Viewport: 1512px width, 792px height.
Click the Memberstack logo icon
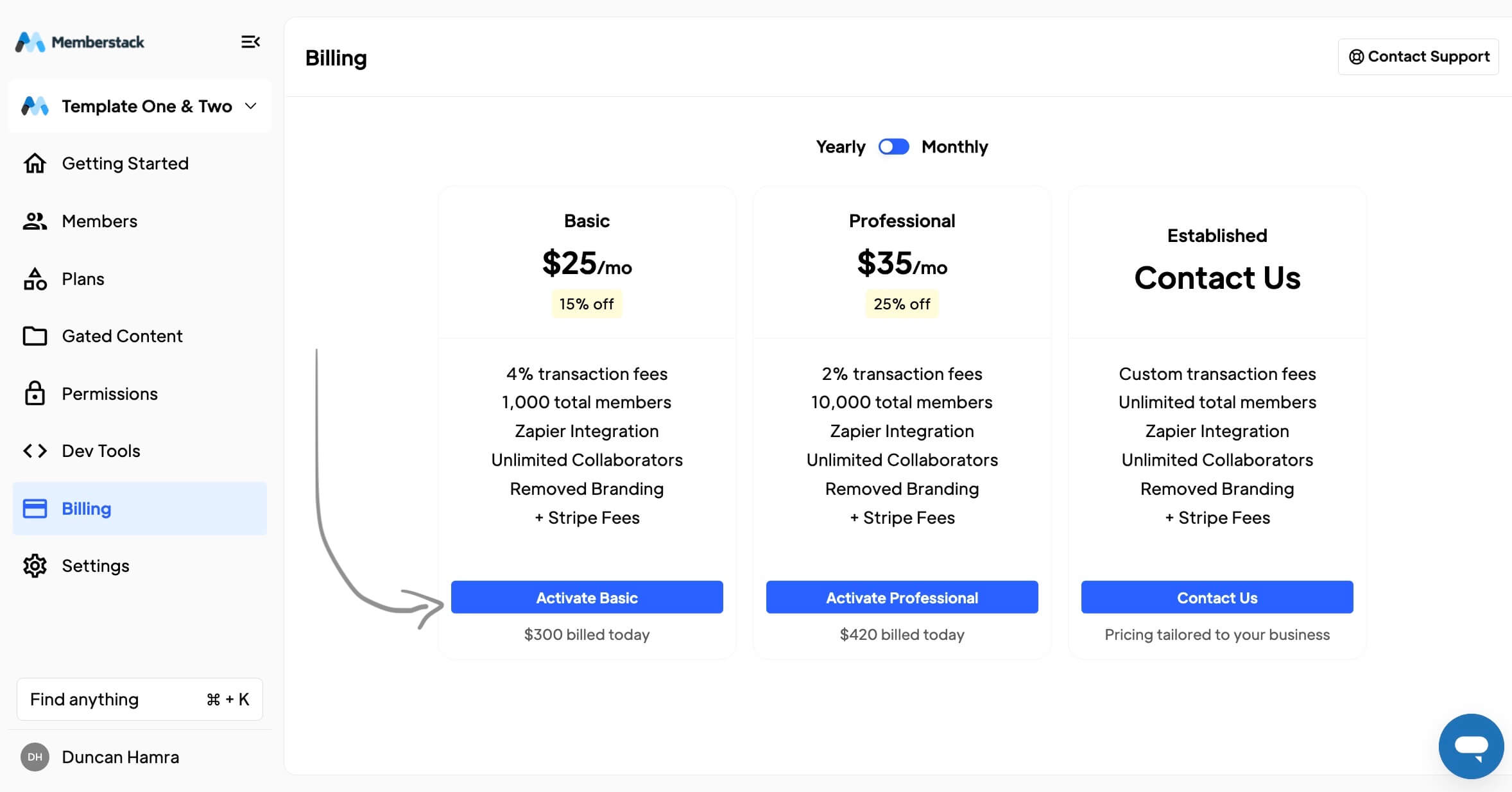(x=30, y=42)
